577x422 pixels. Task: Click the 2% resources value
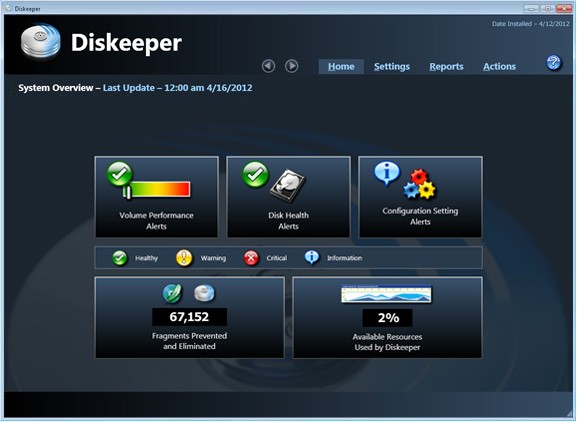coord(387,318)
